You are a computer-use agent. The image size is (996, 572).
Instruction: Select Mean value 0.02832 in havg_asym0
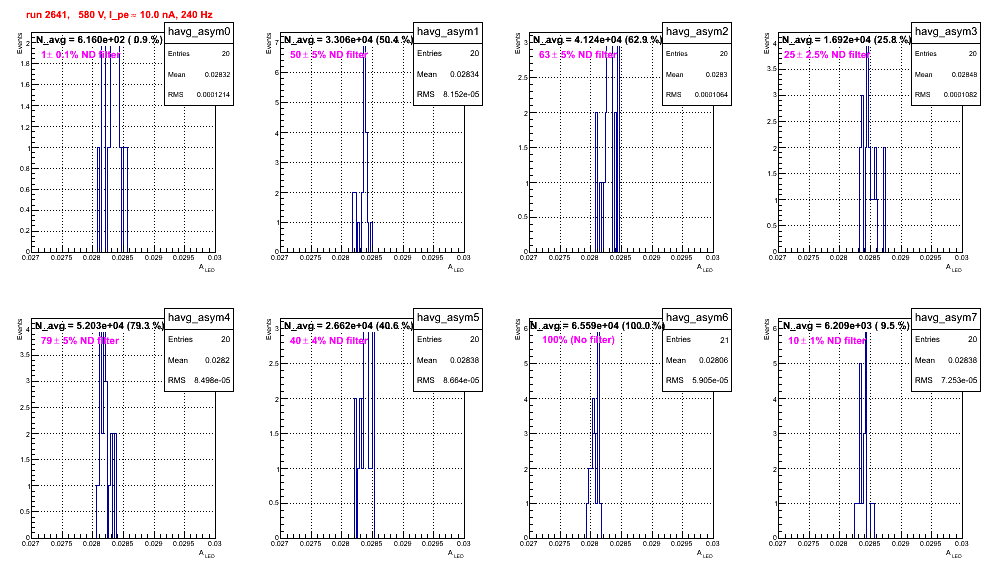217,74
